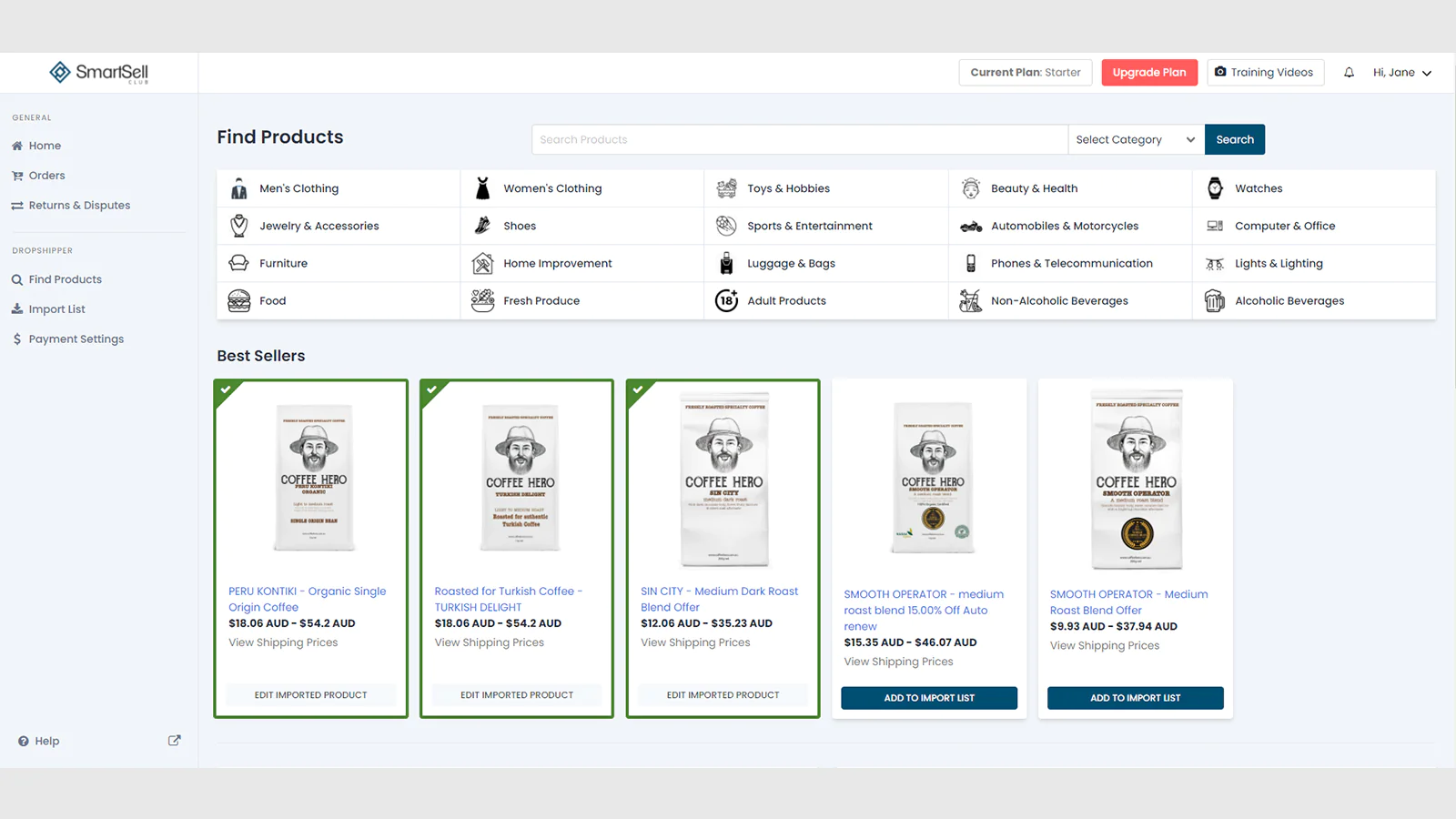Toggle the PERU KONTIKI green checkmark
Screen dimensions: 1456x819
225,389
